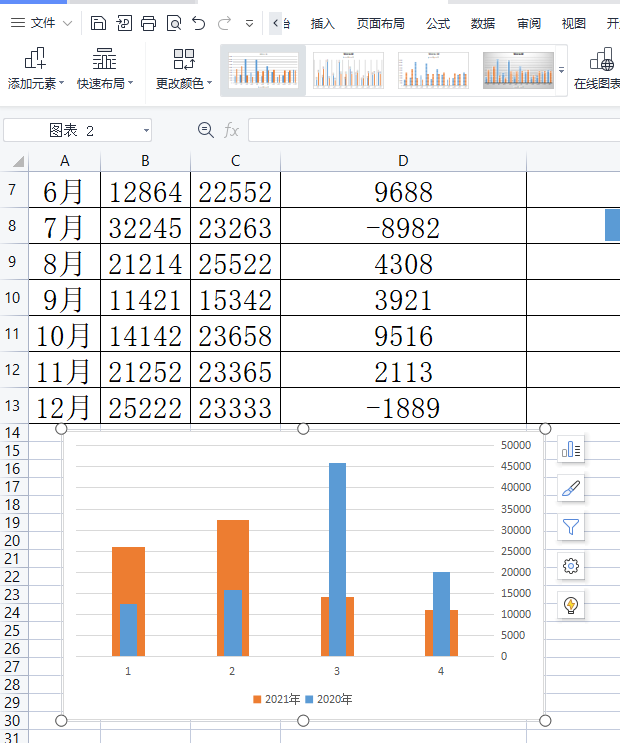Click the zoom magnifier icon by formula bar

[x=206, y=130]
